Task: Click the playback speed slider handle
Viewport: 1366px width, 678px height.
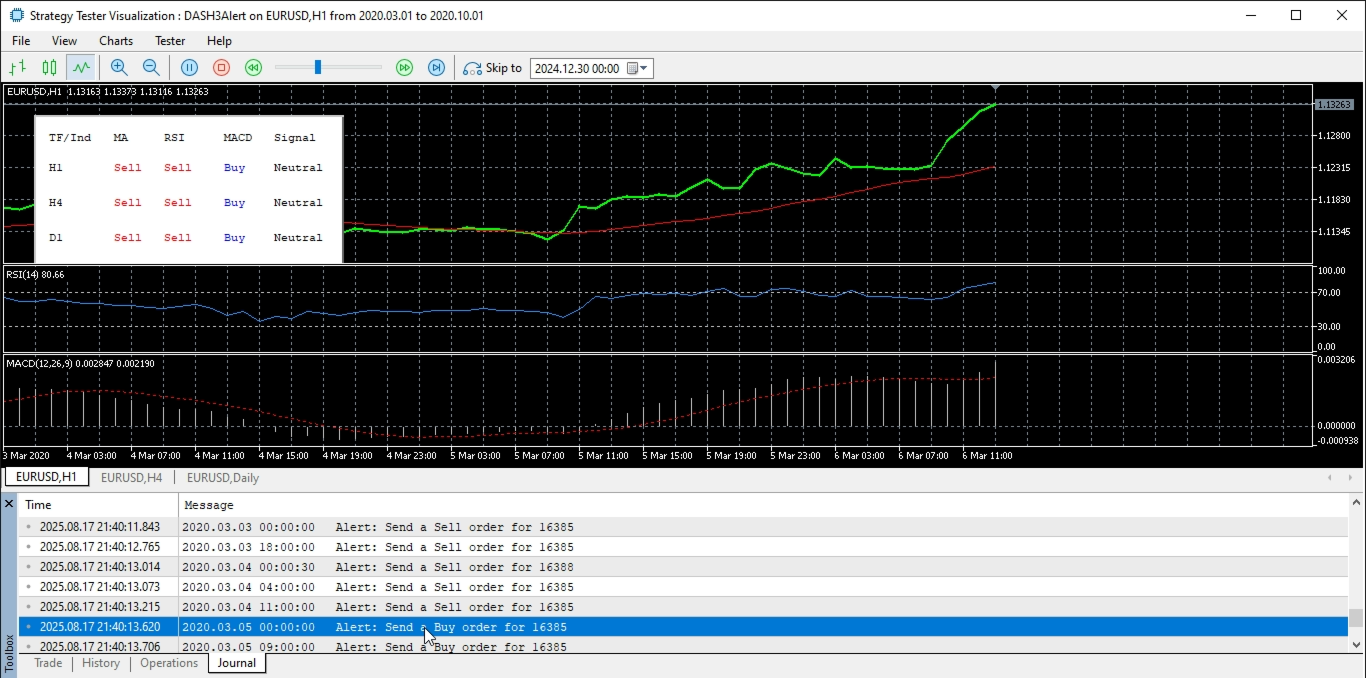Action: [x=318, y=68]
